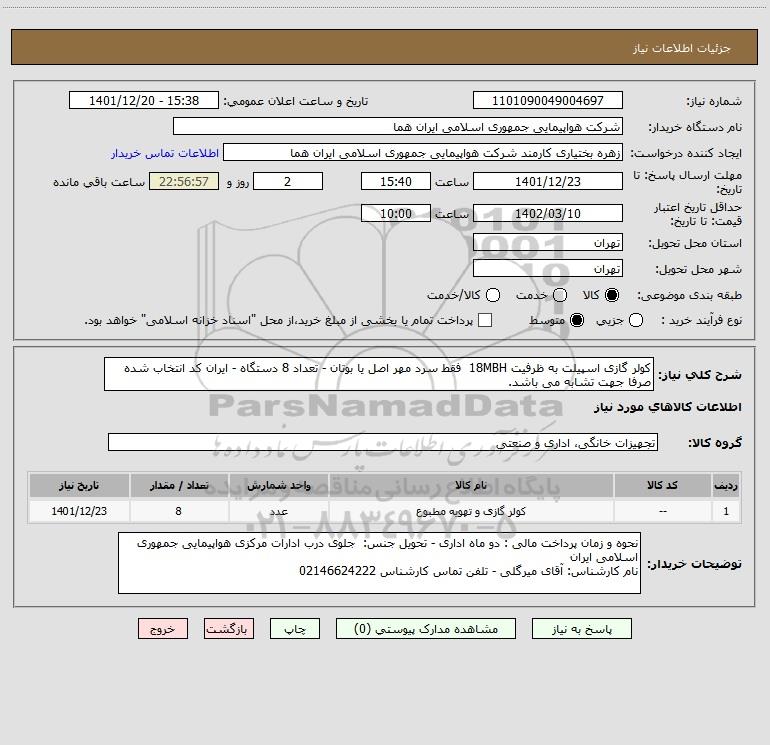The width and height of the screenshot is (770, 745).
Task: Click the شهر محل تحویل field
Action: coord(547,268)
